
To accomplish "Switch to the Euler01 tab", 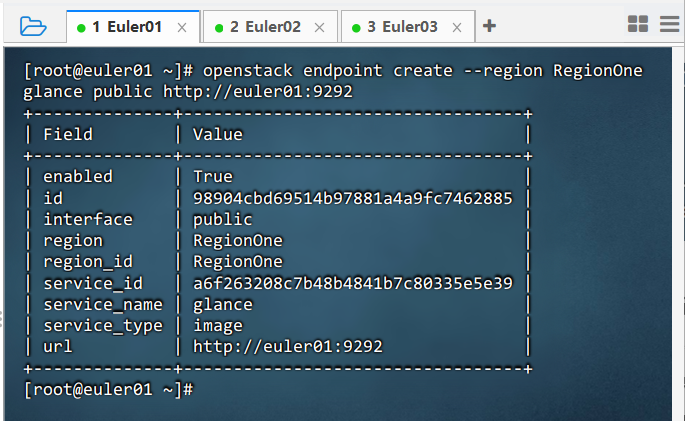I will pos(133,27).
